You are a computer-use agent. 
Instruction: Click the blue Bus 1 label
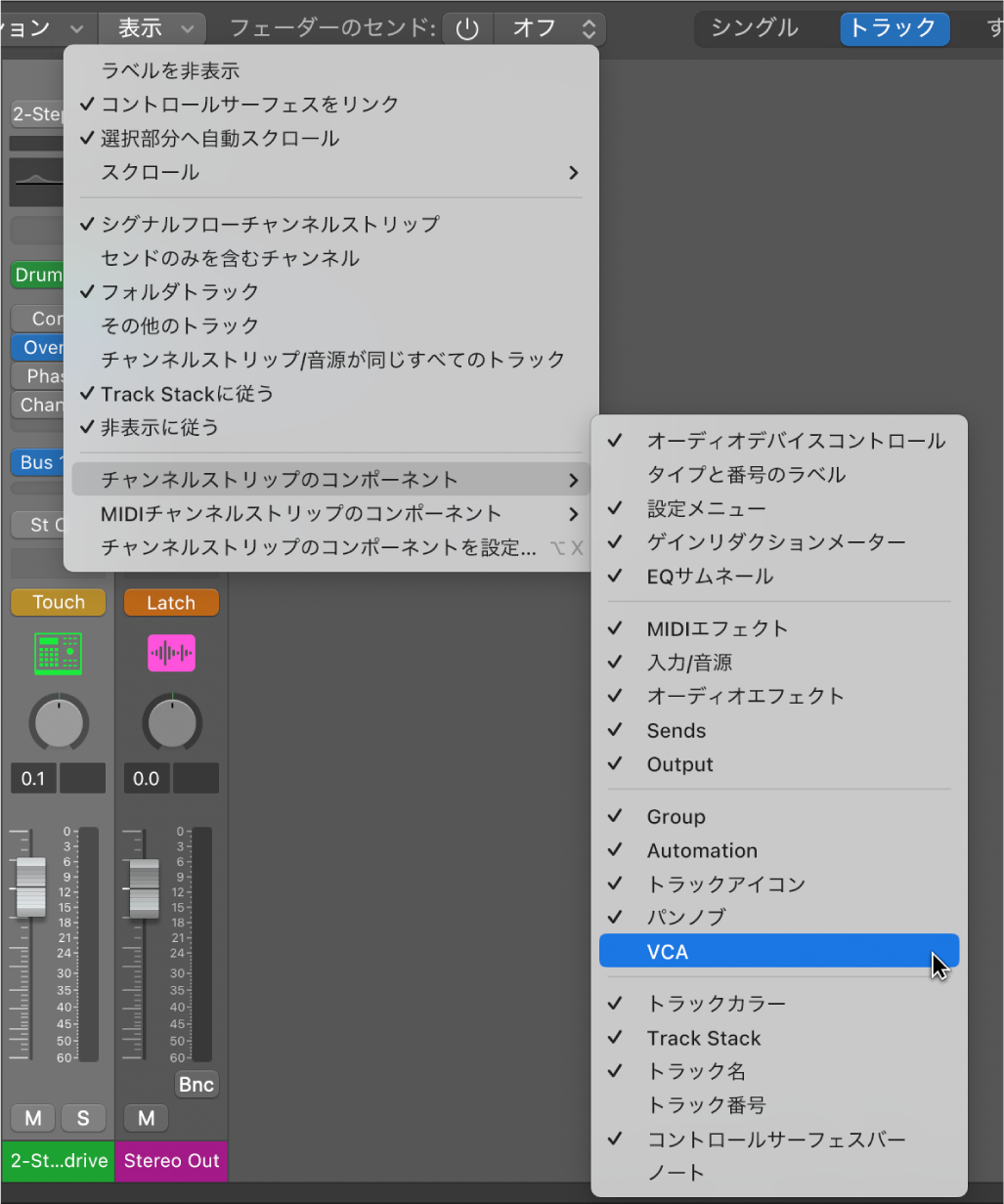click(x=36, y=462)
